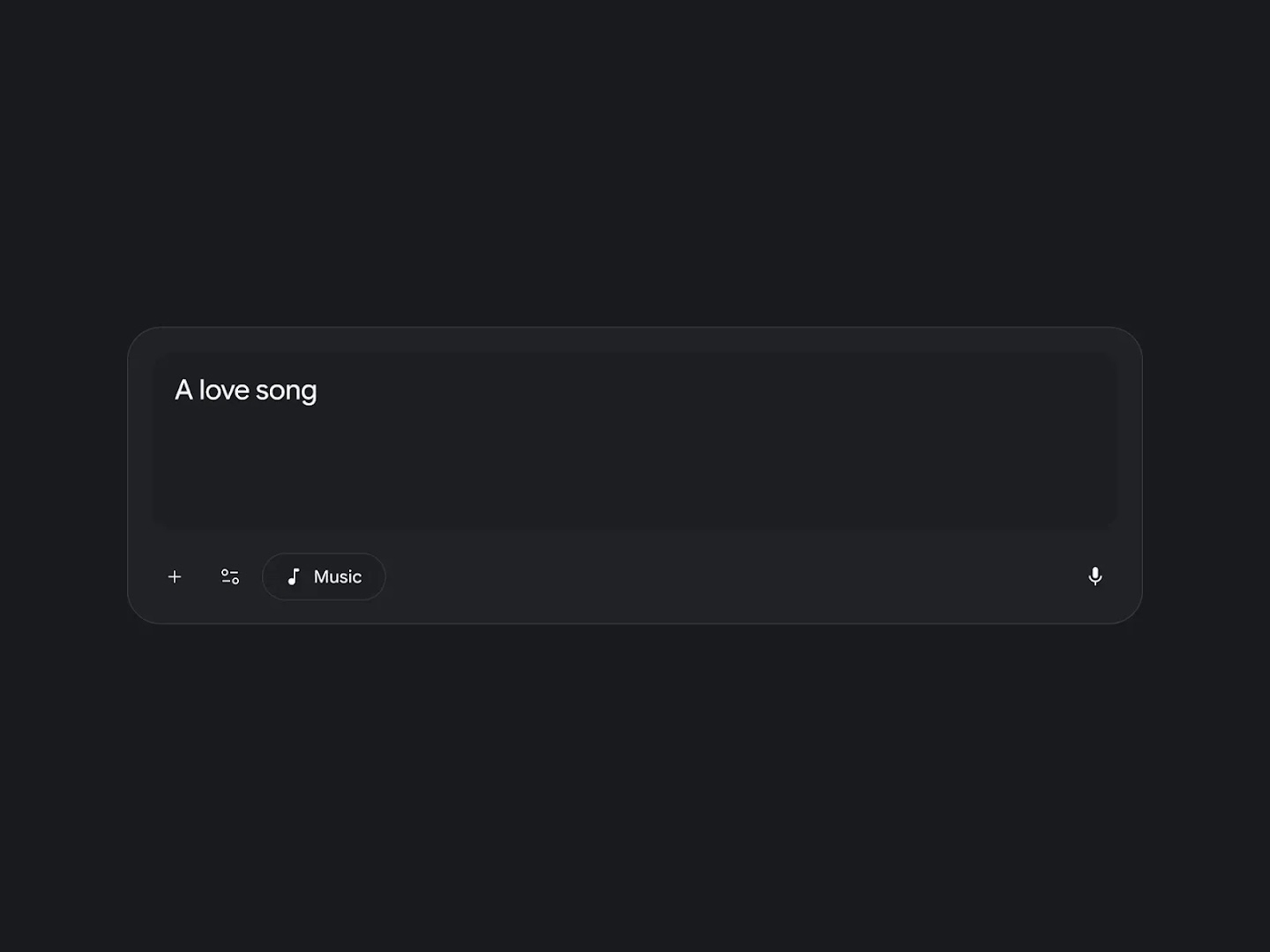Click the prompt text reading A love song

(x=247, y=390)
